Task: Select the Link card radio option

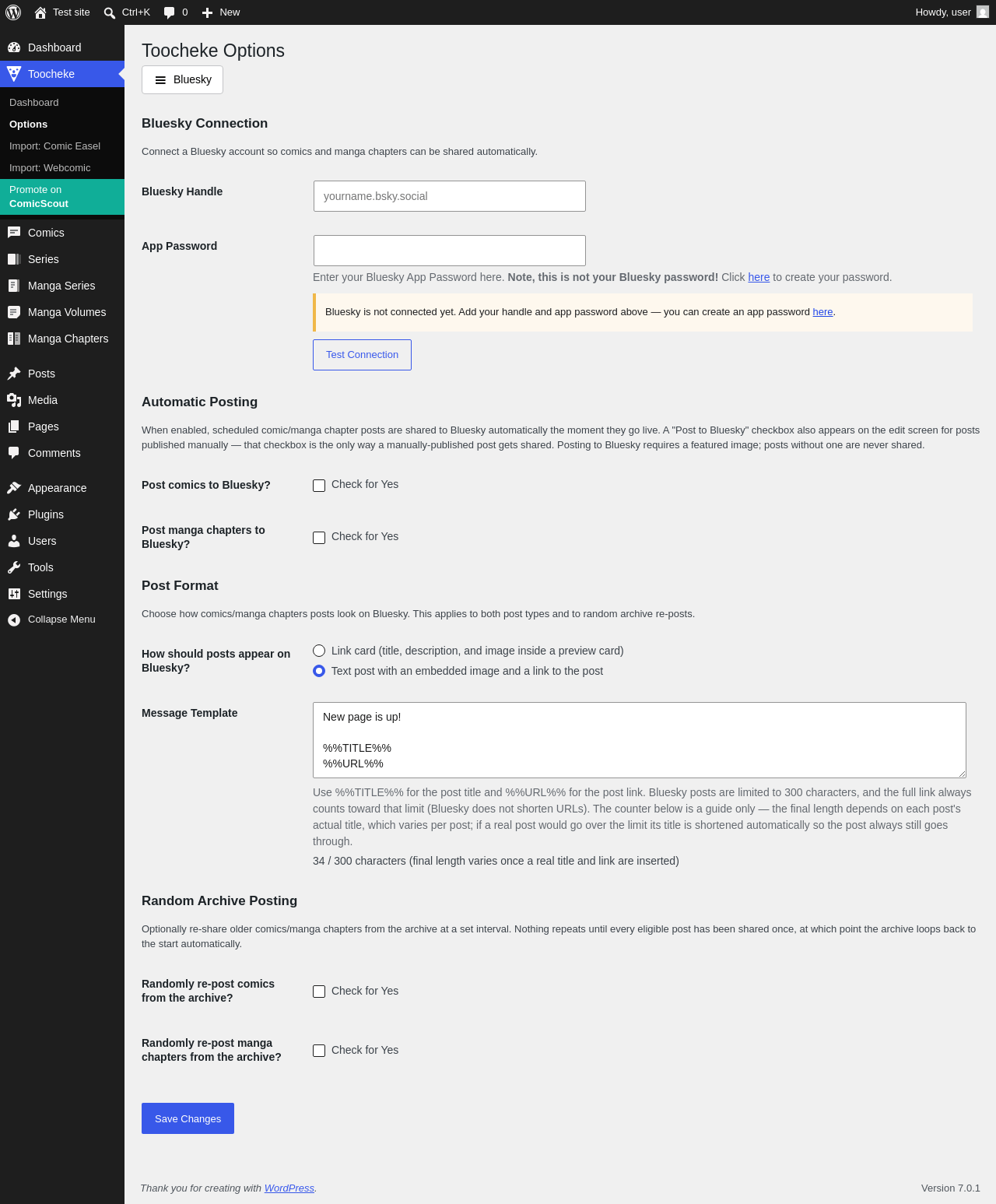Action: click(x=319, y=651)
